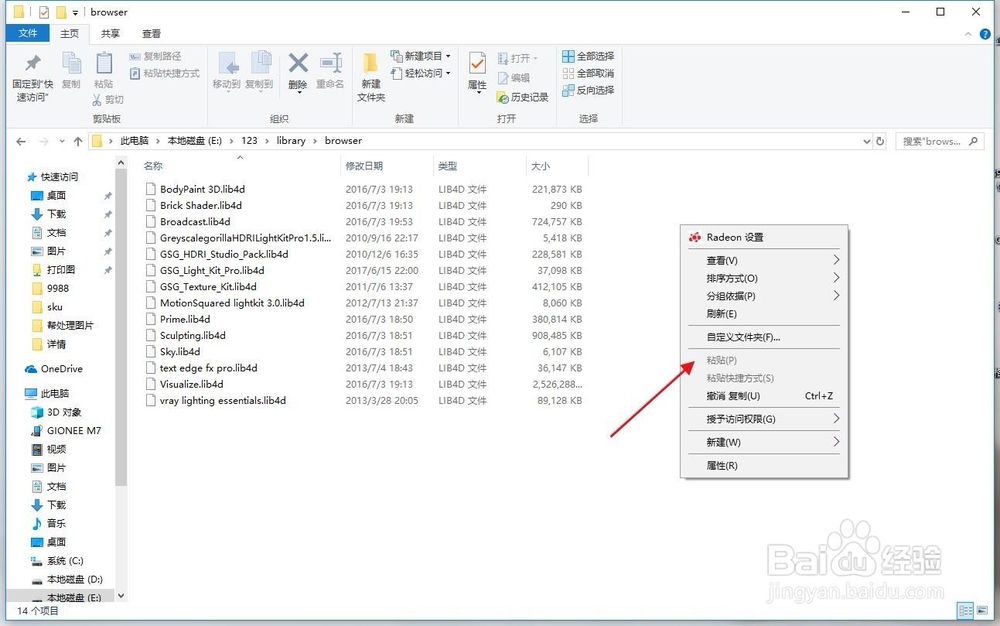1000x626 pixels.
Task: Open the Easy access dropdown
Action: coord(420,73)
